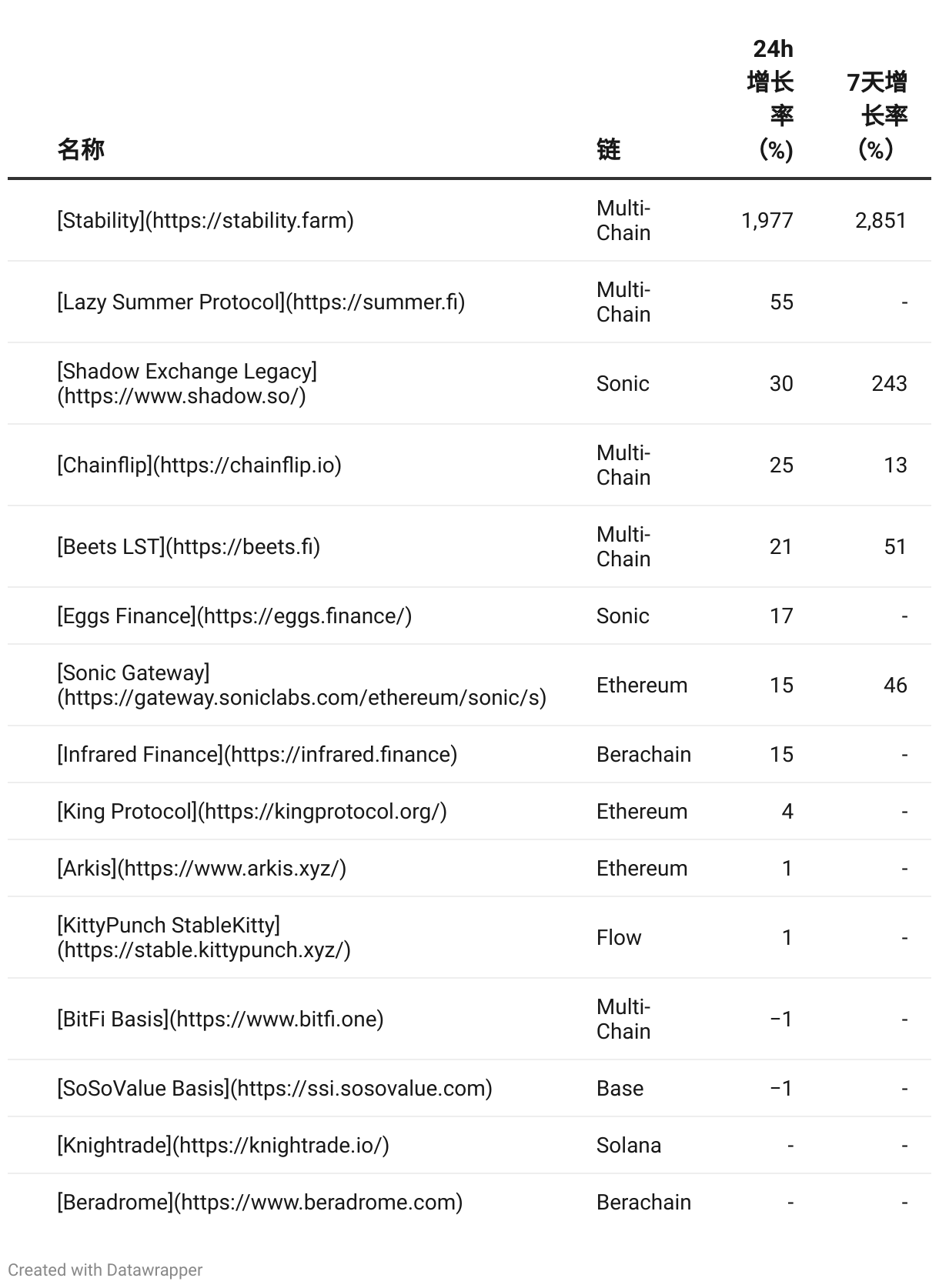939x1288 pixels.
Task: Sort by the 24h增长率 column header
Action: 771,98
